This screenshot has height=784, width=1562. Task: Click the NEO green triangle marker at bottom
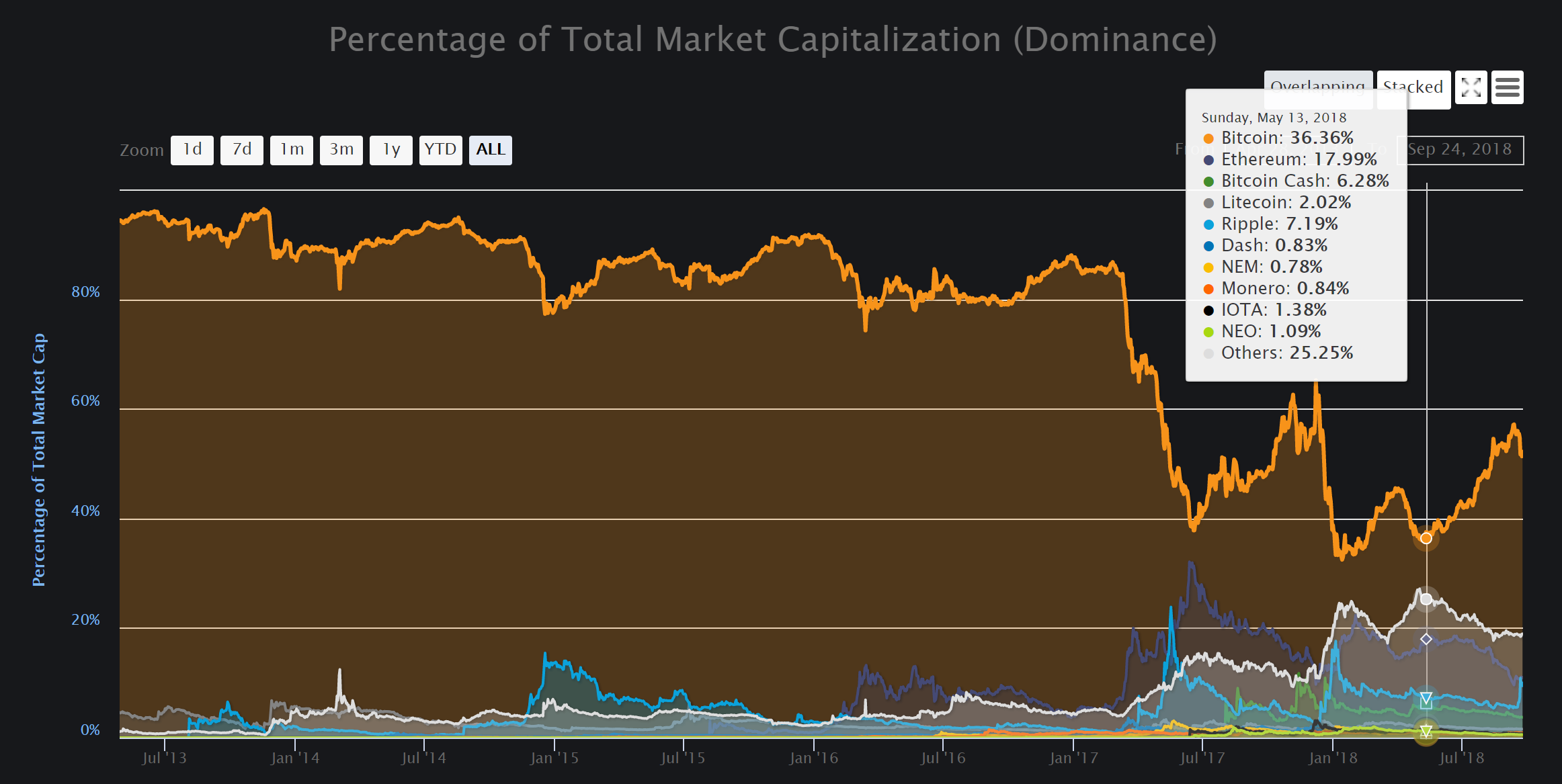tap(1426, 731)
